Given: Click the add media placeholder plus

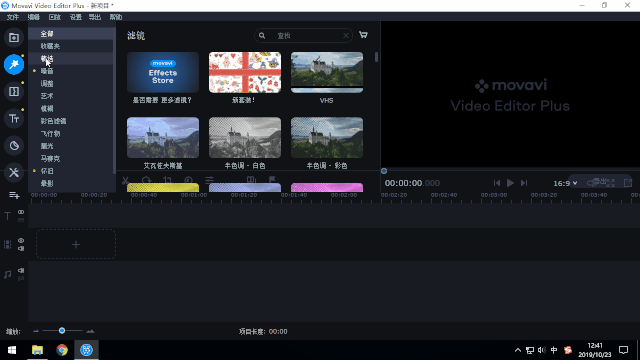Looking at the screenshot, I should [x=76, y=244].
